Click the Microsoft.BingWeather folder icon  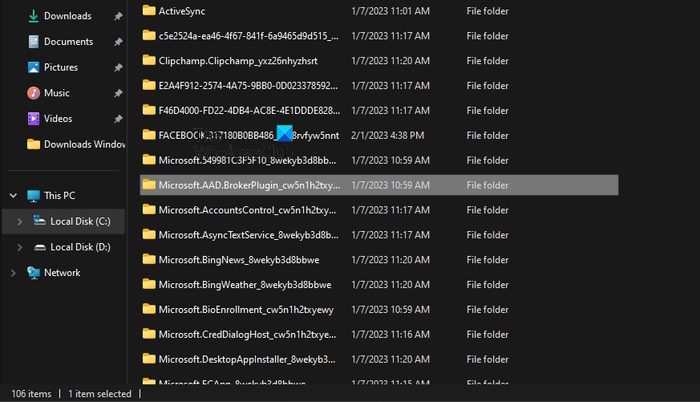(x=149, y=284)
